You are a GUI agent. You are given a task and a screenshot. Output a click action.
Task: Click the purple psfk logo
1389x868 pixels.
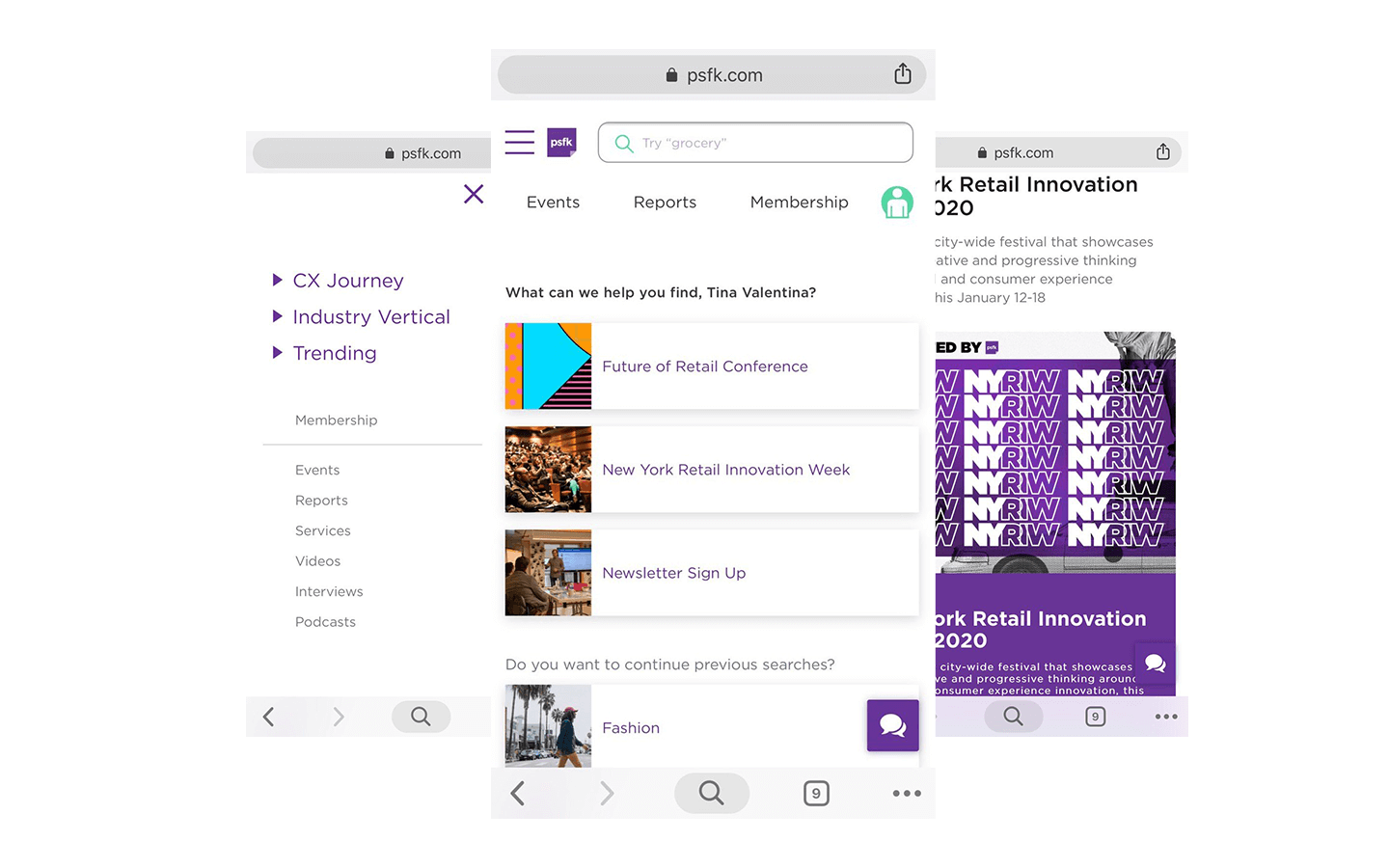click(x=561, y=143)
